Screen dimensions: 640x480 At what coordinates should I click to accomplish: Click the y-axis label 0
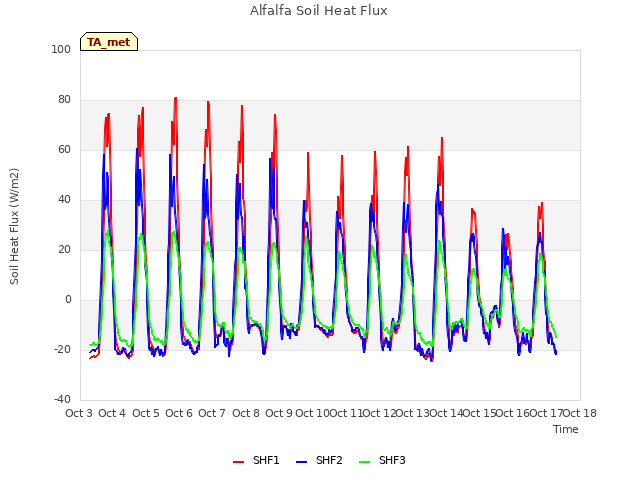pyautogui.click(x=68, y=300)
